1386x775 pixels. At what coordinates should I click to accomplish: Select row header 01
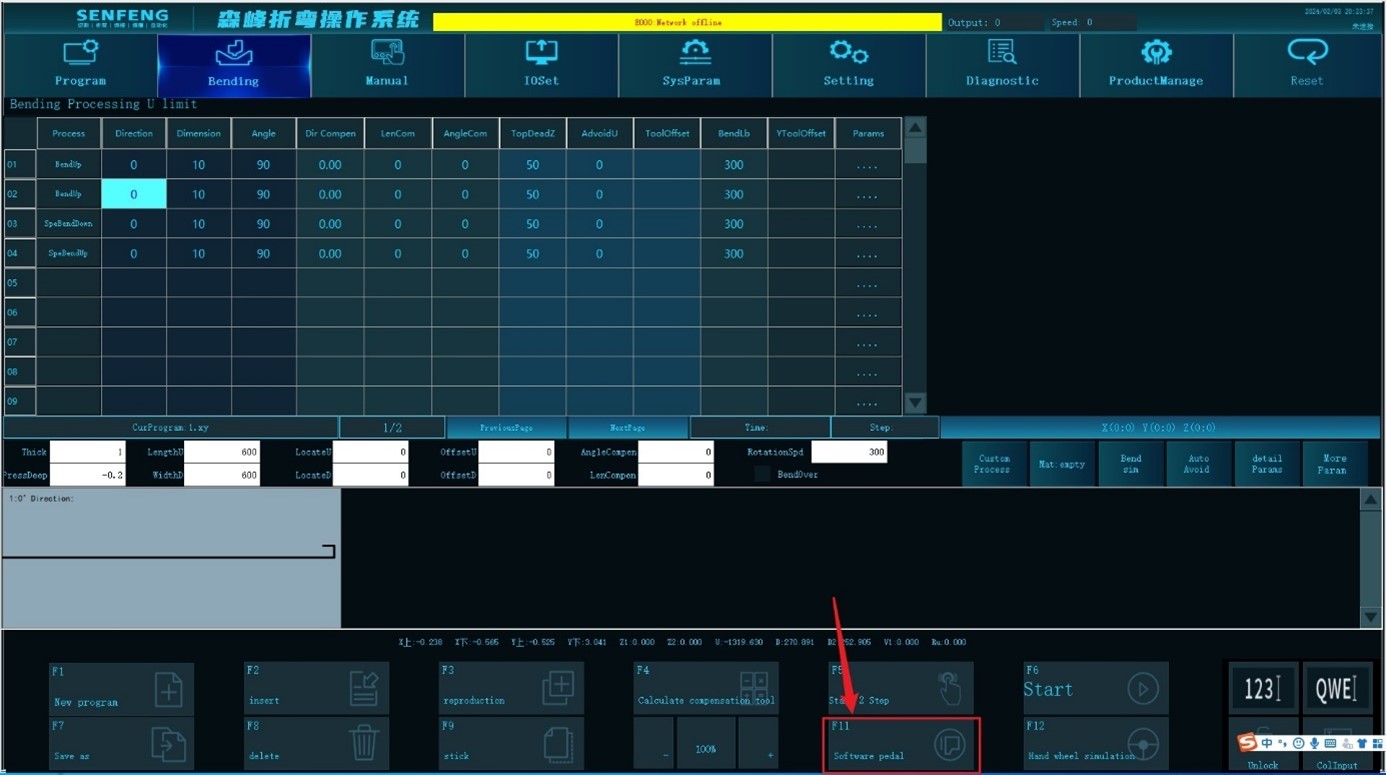[20, 165]
